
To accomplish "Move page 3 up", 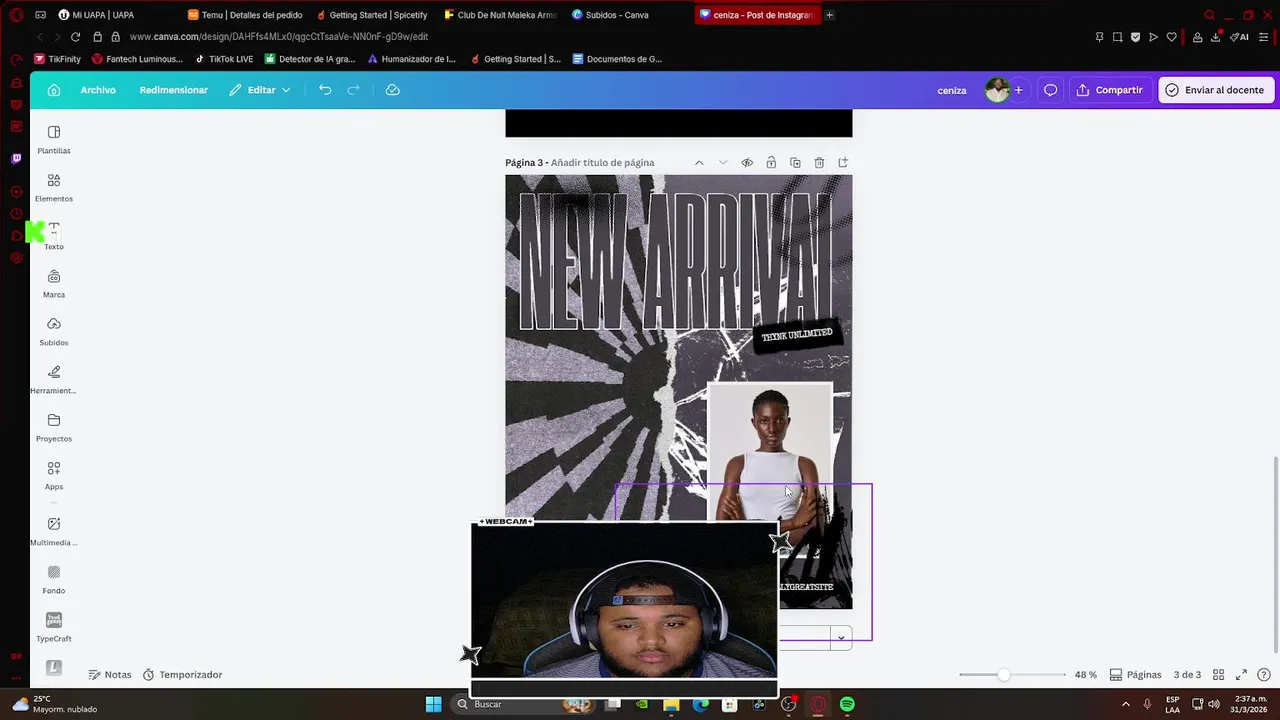I will point(699,163).
